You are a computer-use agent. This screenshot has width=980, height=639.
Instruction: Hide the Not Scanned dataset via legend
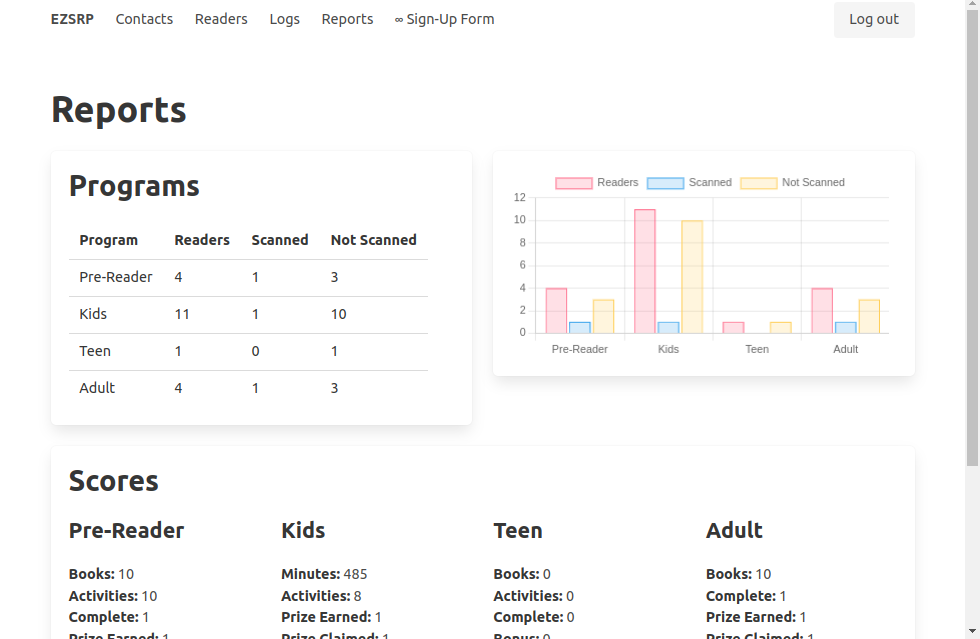coord(758,183)
